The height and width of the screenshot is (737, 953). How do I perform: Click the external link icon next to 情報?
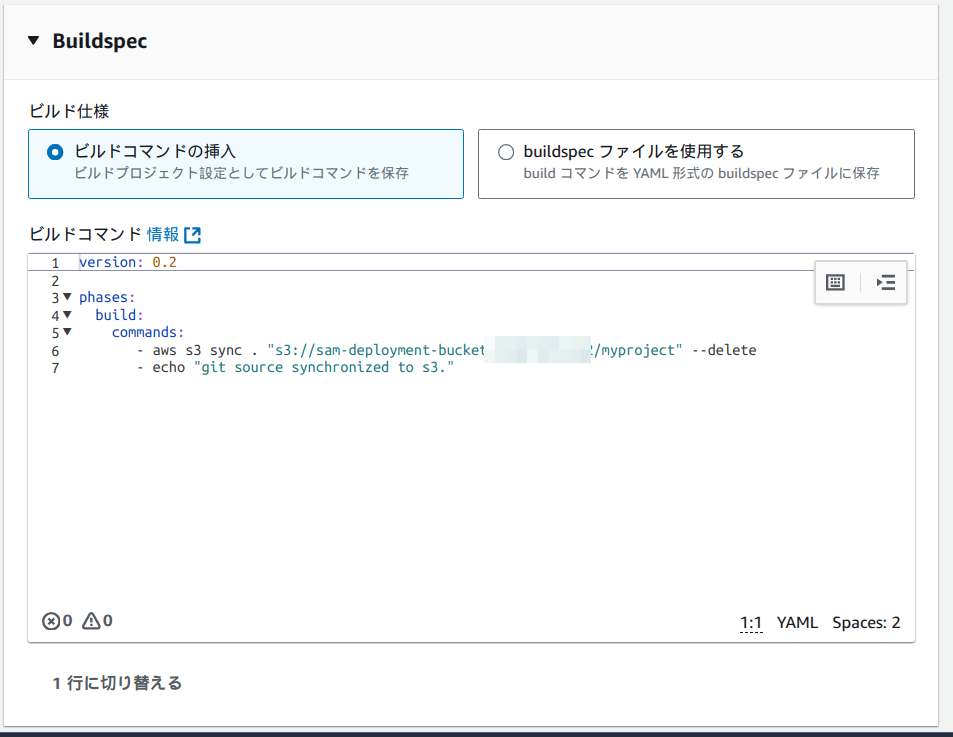pos(190,234)
